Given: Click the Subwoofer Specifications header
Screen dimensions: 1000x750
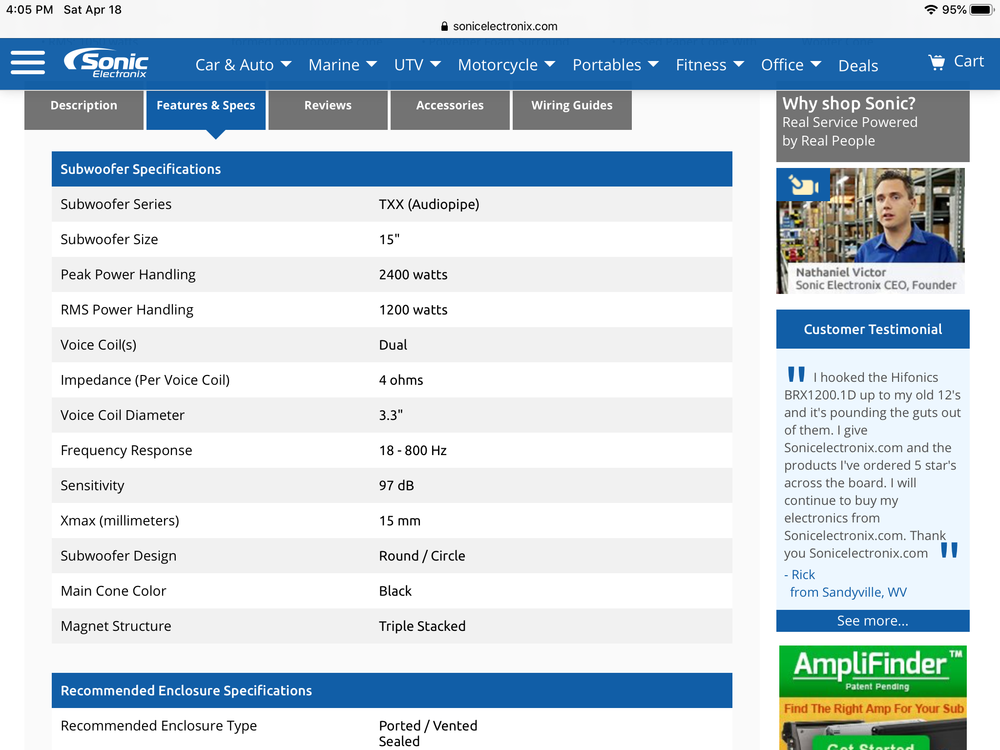Looking at the screenshot, I should [x=392, y=169].
